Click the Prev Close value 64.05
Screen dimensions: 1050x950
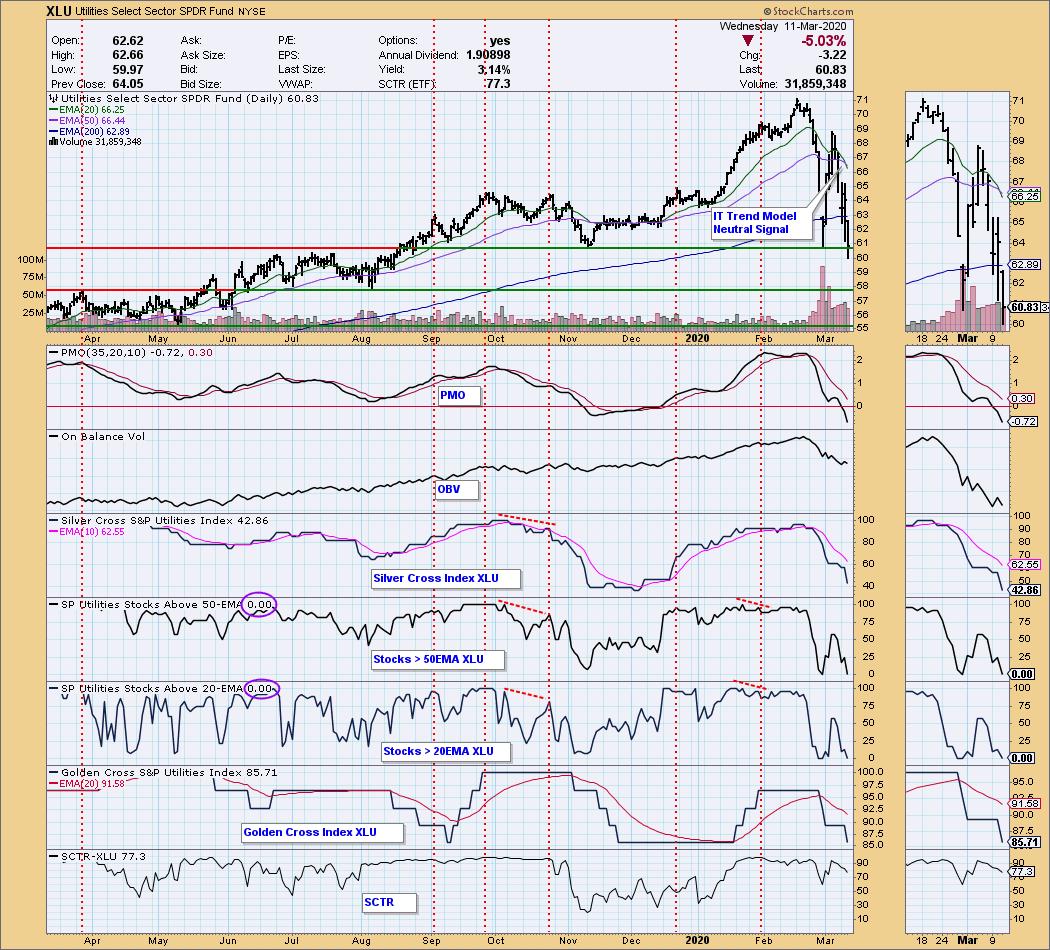(128, 84)
